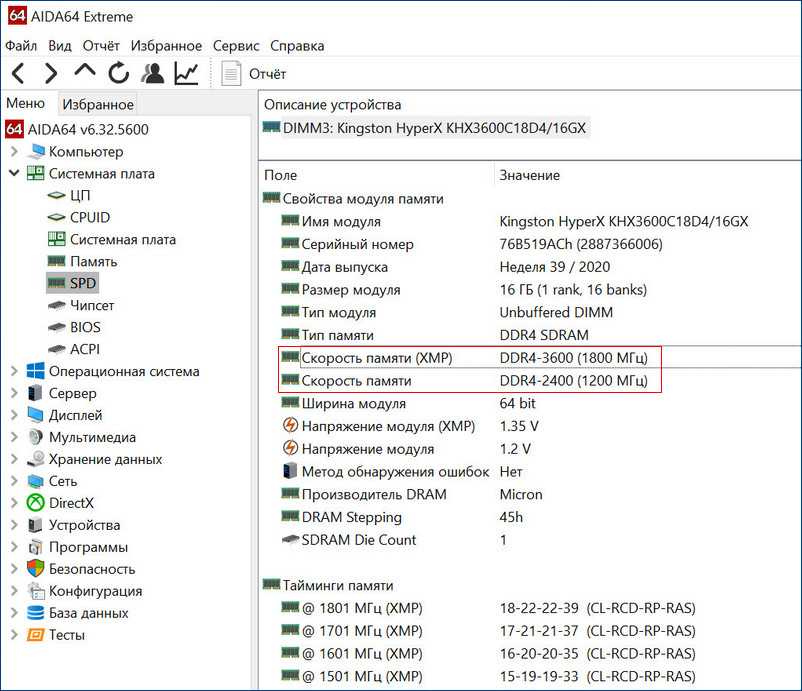
Task: Click the Forward navigation arrow
Action: click(51, 73)
